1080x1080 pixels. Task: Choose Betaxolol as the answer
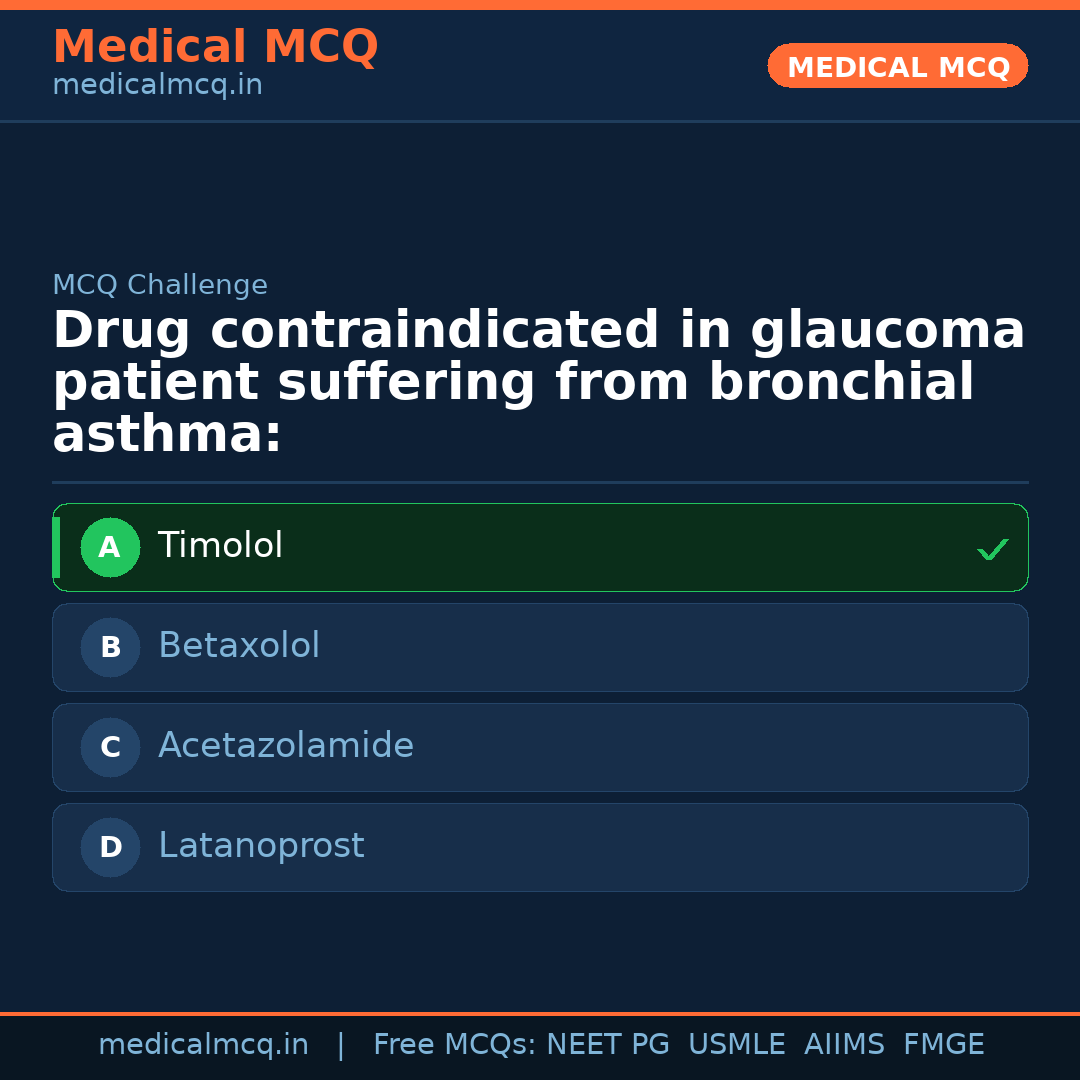540,647
